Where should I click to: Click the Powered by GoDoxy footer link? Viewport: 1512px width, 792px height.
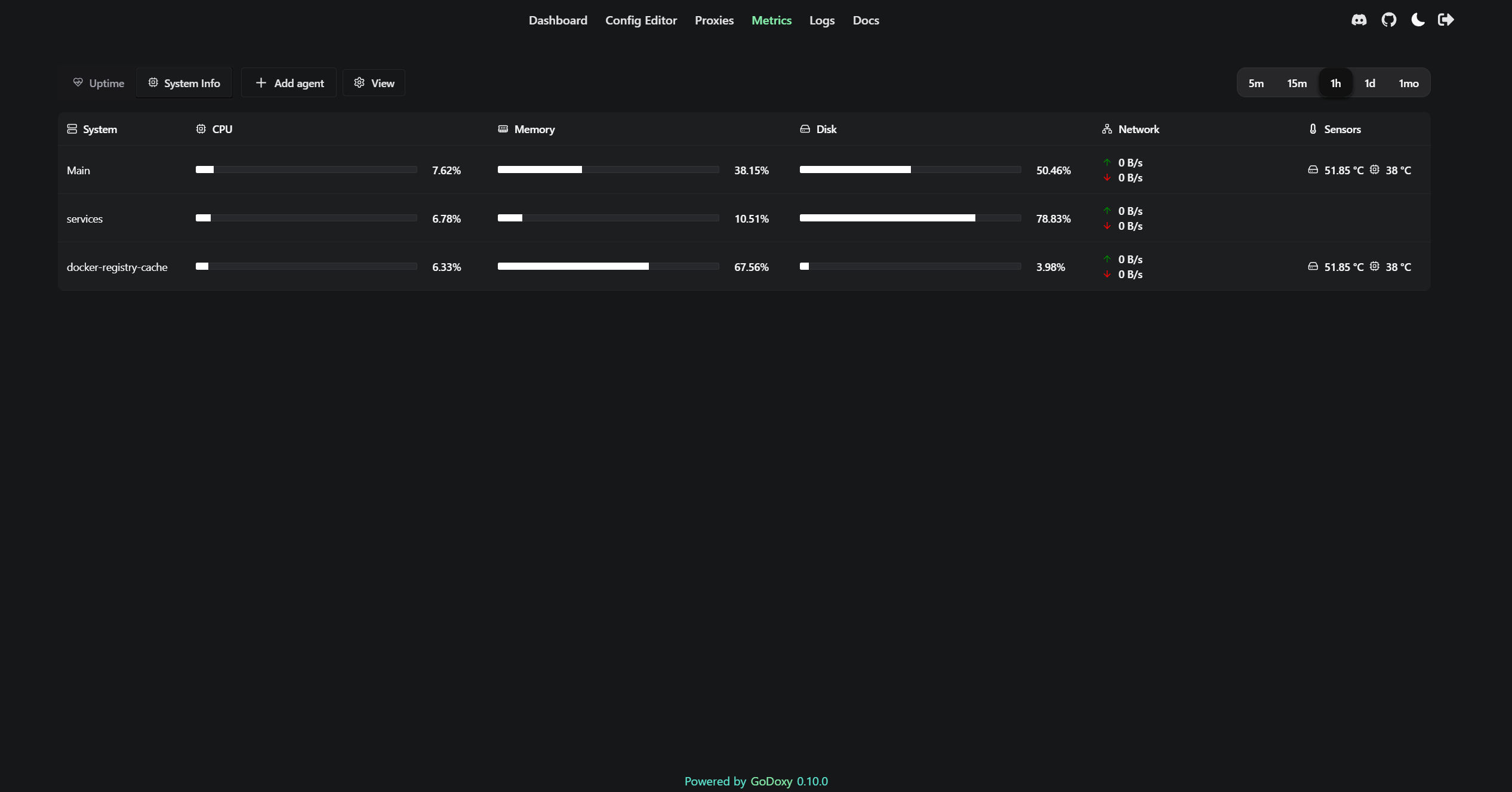point(756,781)
